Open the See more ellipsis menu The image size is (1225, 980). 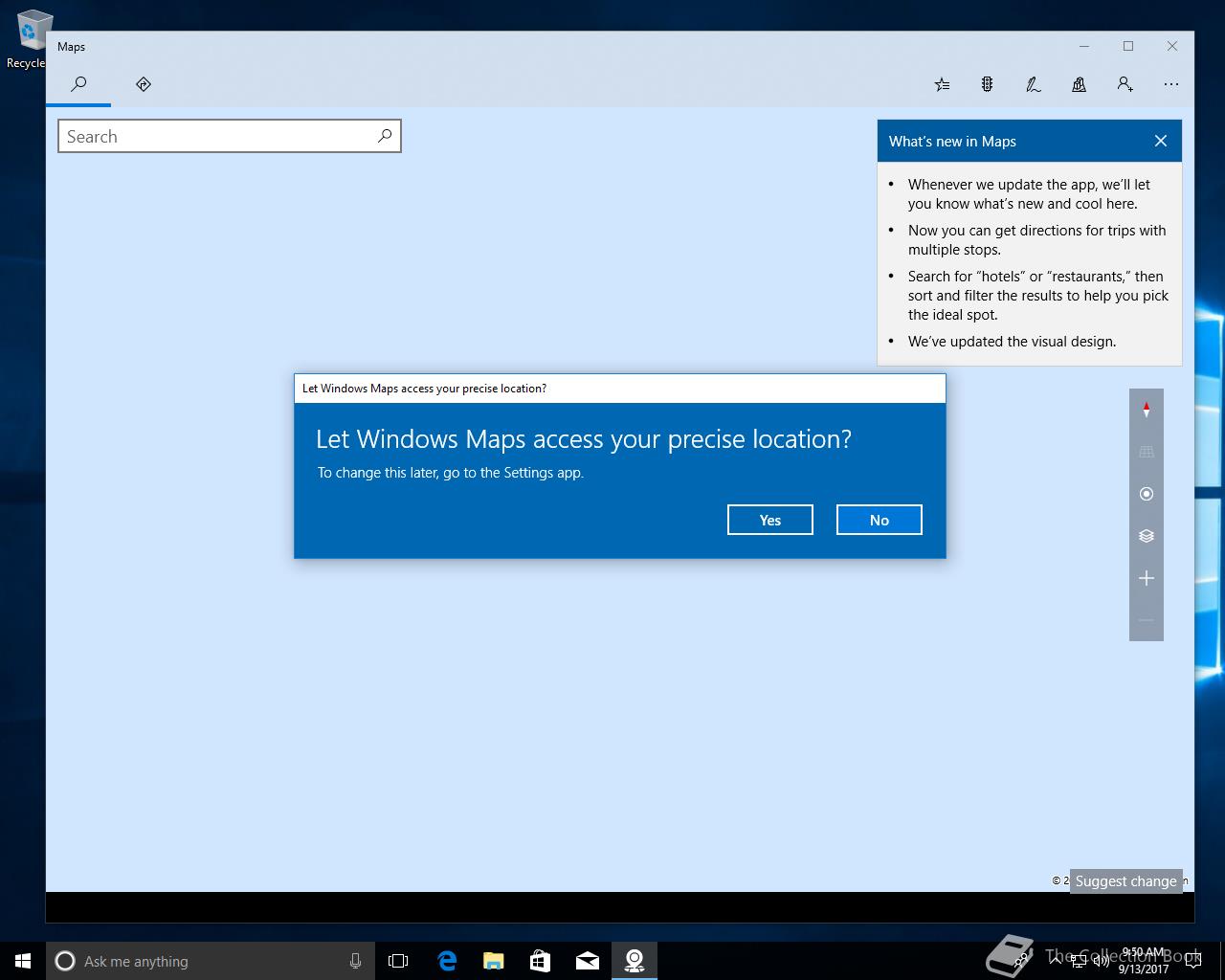[x=1170, y=84]
